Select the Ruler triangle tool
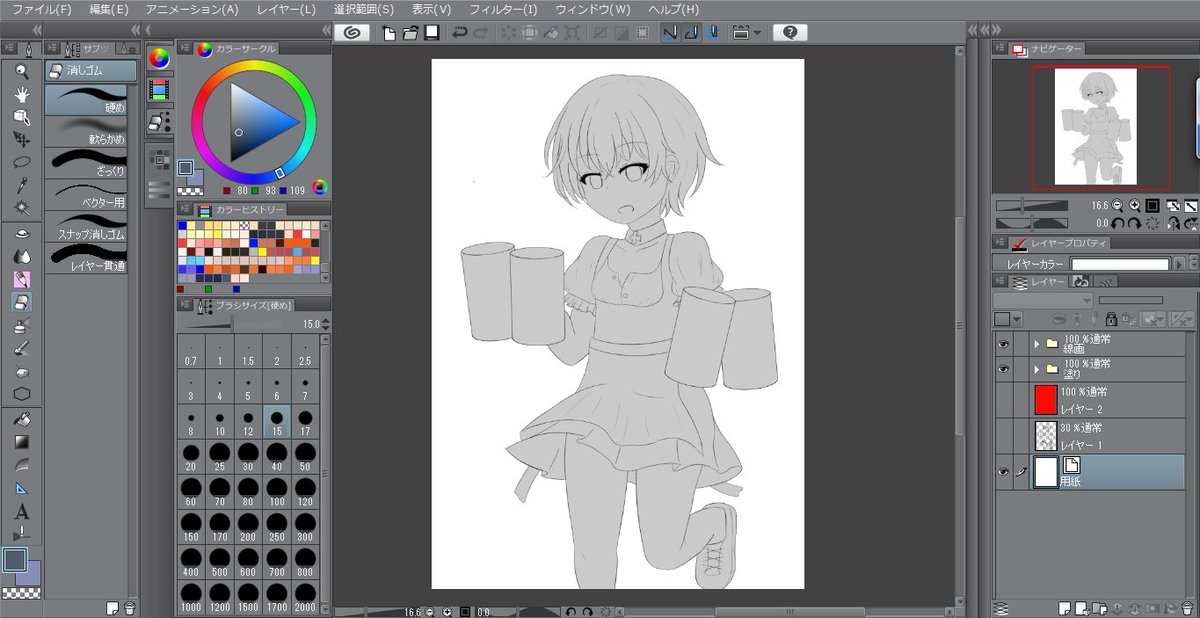The height and width of the screenshot is (618, 1200). pos(22,489)
